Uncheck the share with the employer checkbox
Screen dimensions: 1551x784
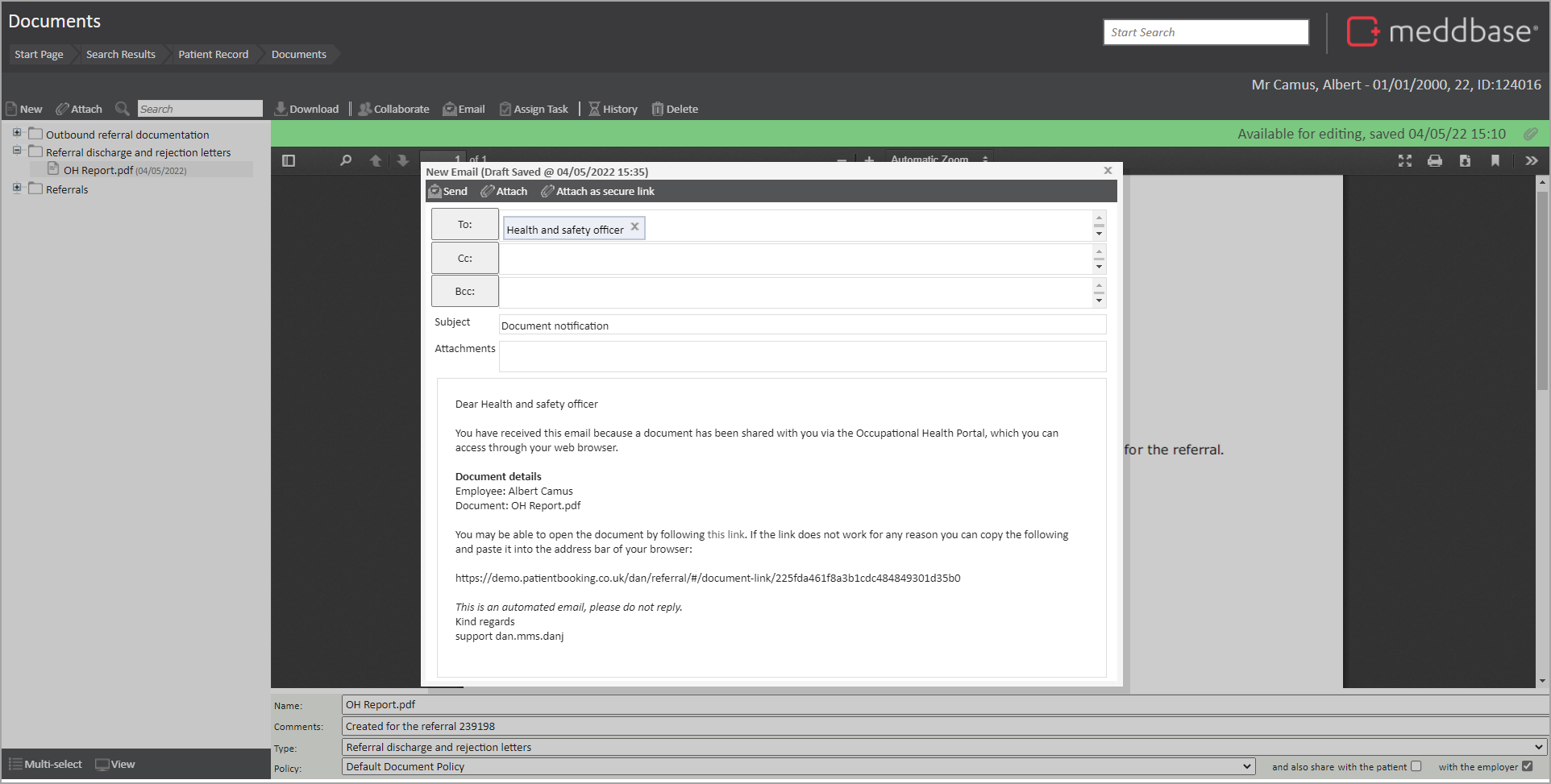[x=1527, y=766]
